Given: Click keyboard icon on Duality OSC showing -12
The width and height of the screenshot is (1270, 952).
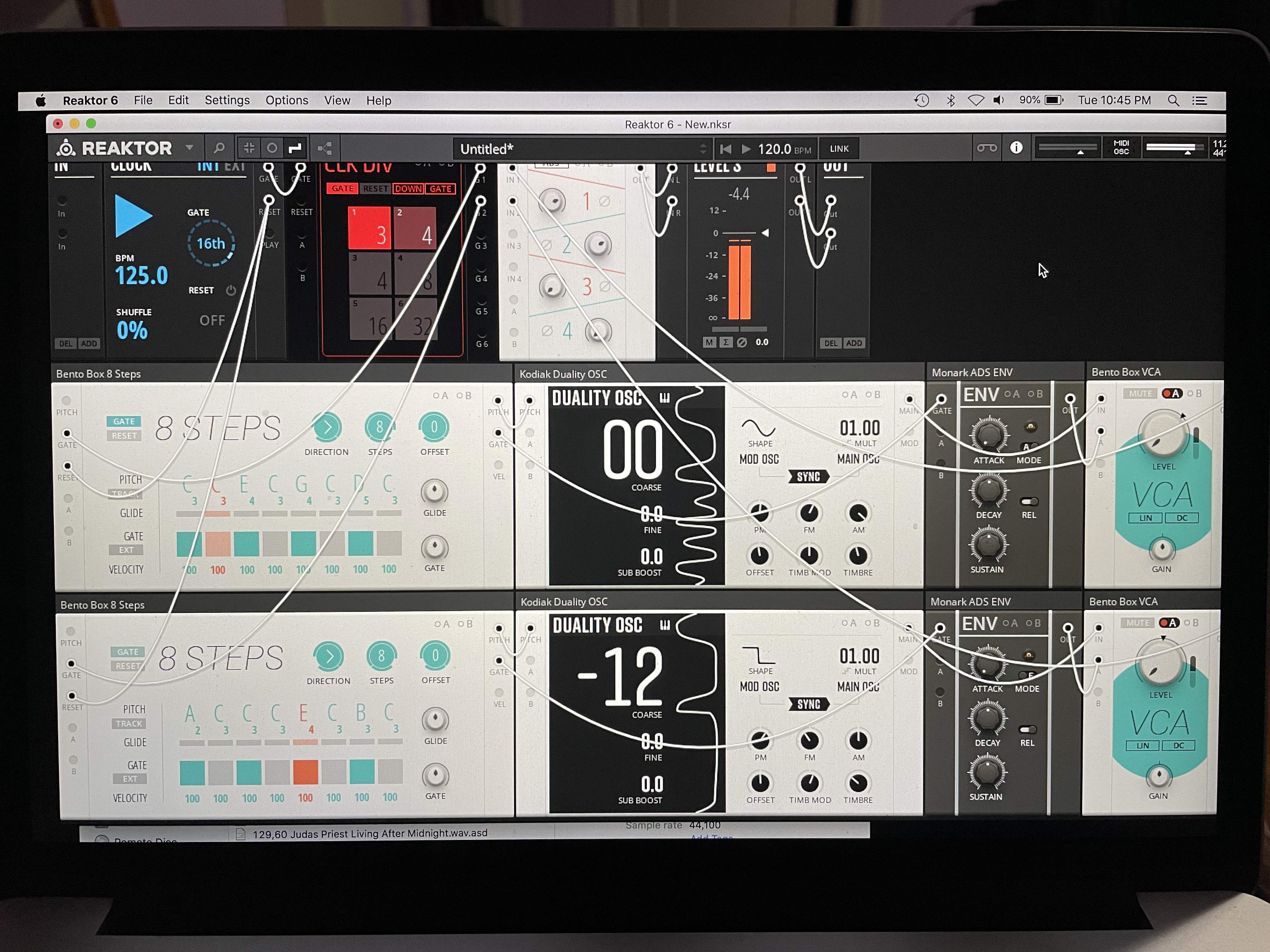Looking at the screenshot, I should (665, 625).
